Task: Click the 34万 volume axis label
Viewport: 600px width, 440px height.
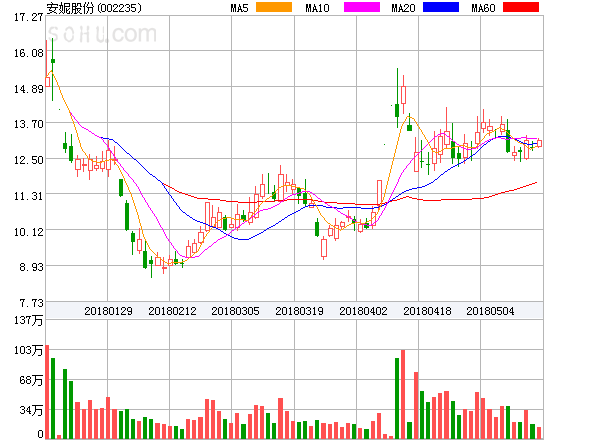Action: pyautogui.click(x=31, y=410)
